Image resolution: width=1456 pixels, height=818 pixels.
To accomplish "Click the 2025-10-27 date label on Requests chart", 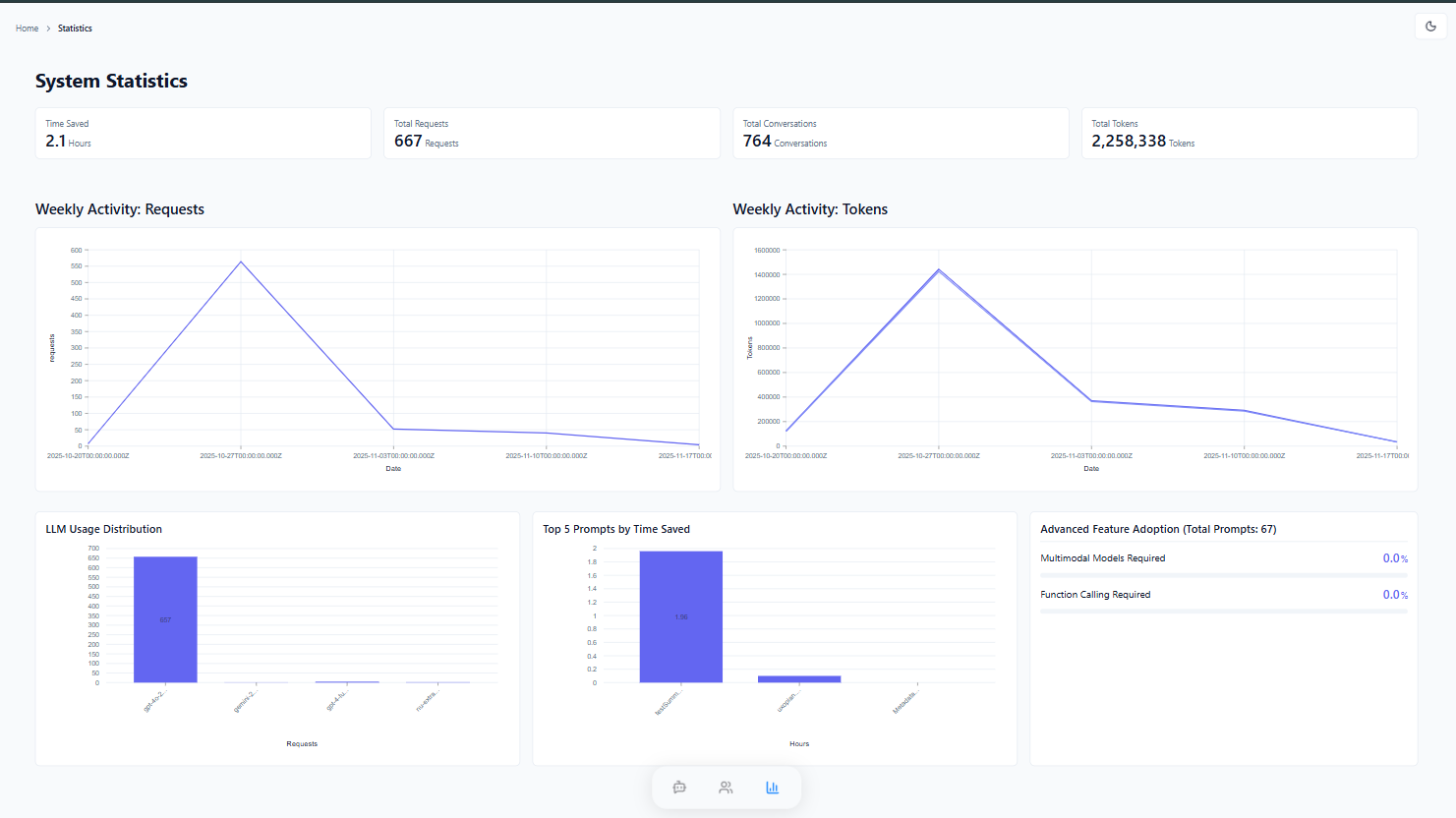I will tap(241, 455).
